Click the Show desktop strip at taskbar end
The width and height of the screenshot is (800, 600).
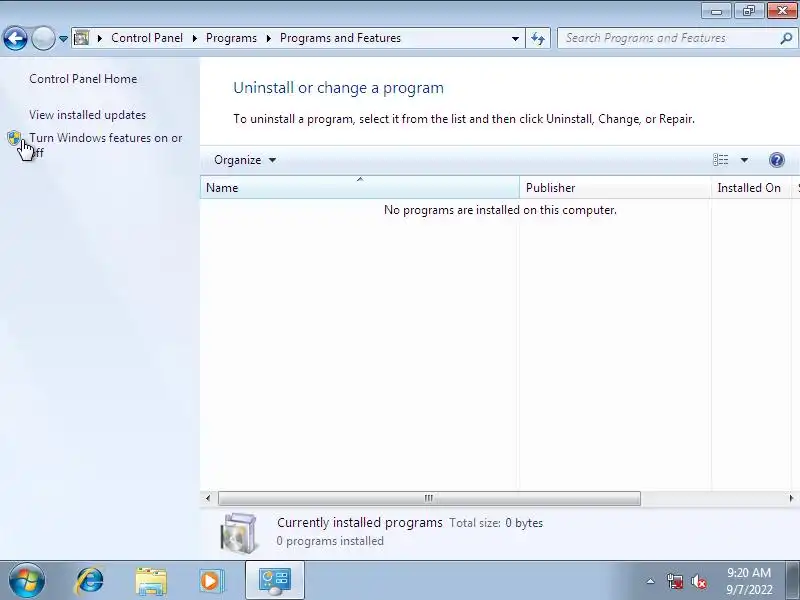793,581
